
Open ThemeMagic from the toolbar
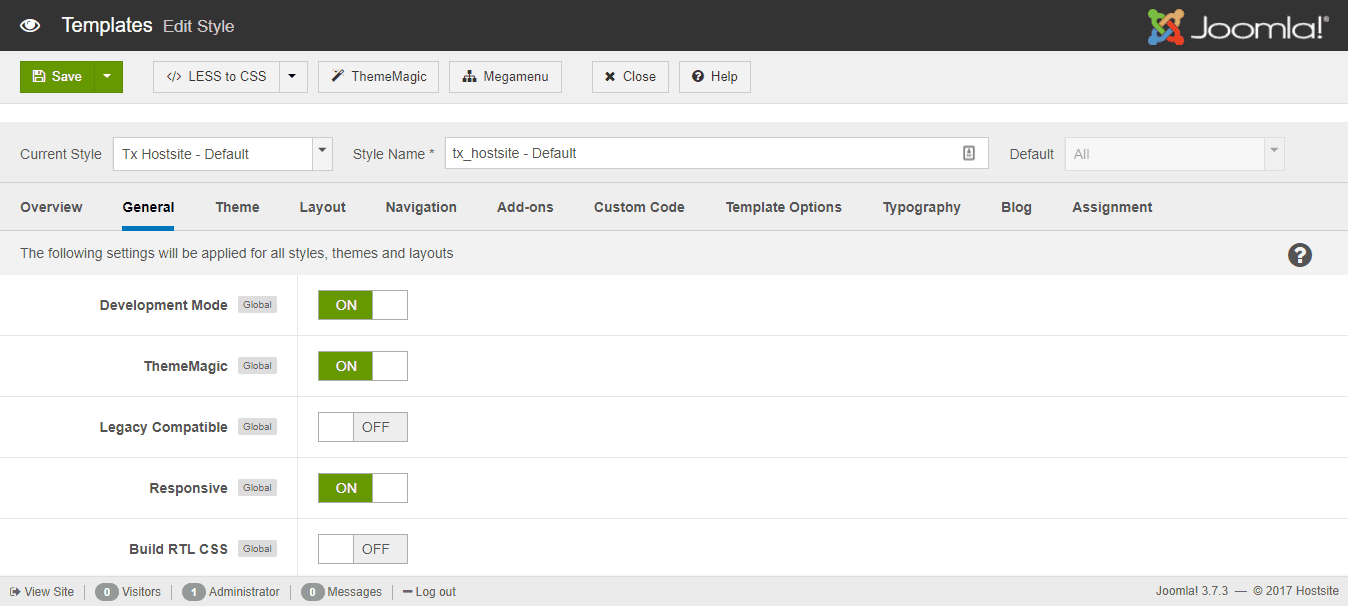tap(378, 77)
